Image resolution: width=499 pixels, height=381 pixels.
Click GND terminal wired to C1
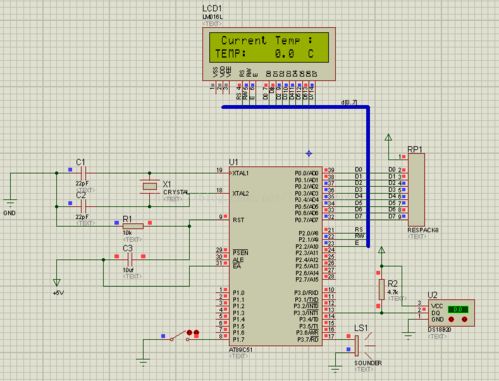10,203
